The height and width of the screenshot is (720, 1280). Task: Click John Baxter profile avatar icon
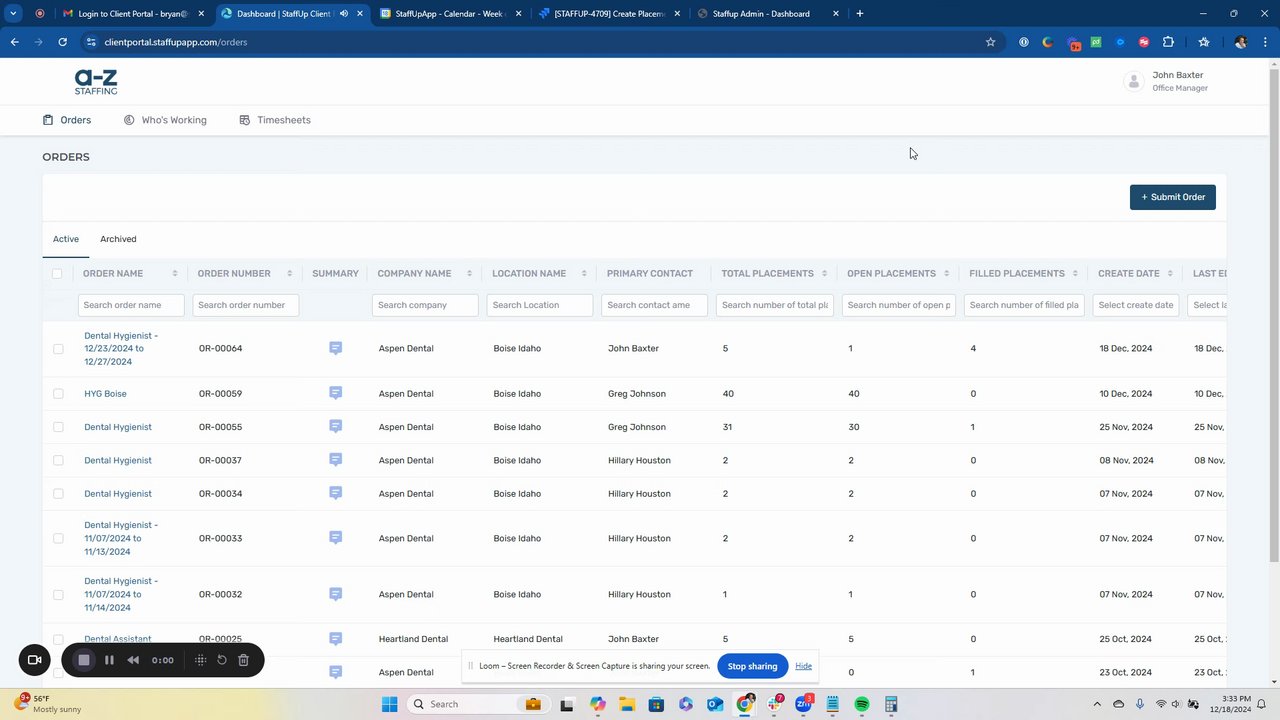coord(1133,82)
